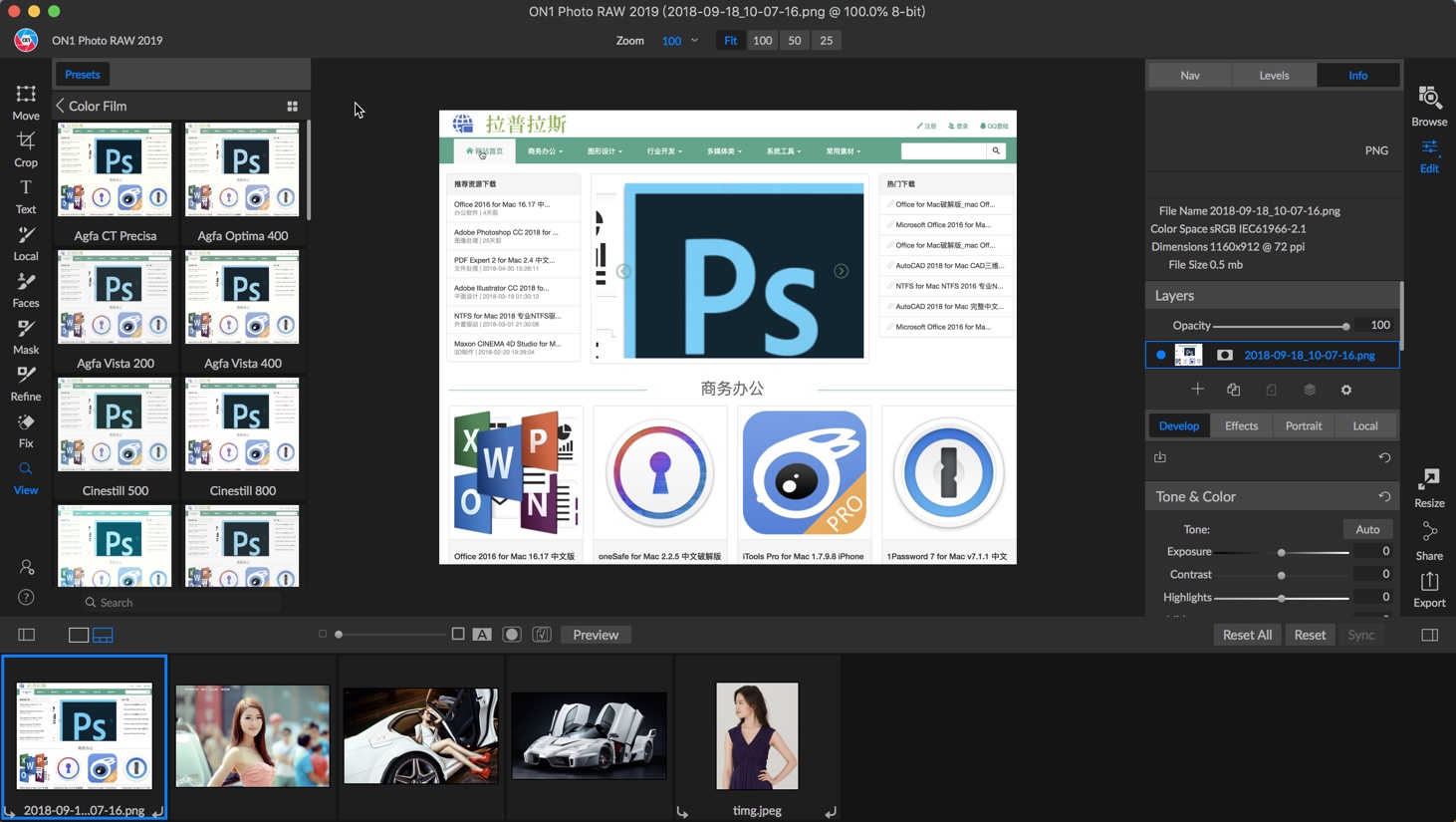Switch to the Levels tab
The width and height of the screenshot is (1456, 822).
coord(1274,75)
